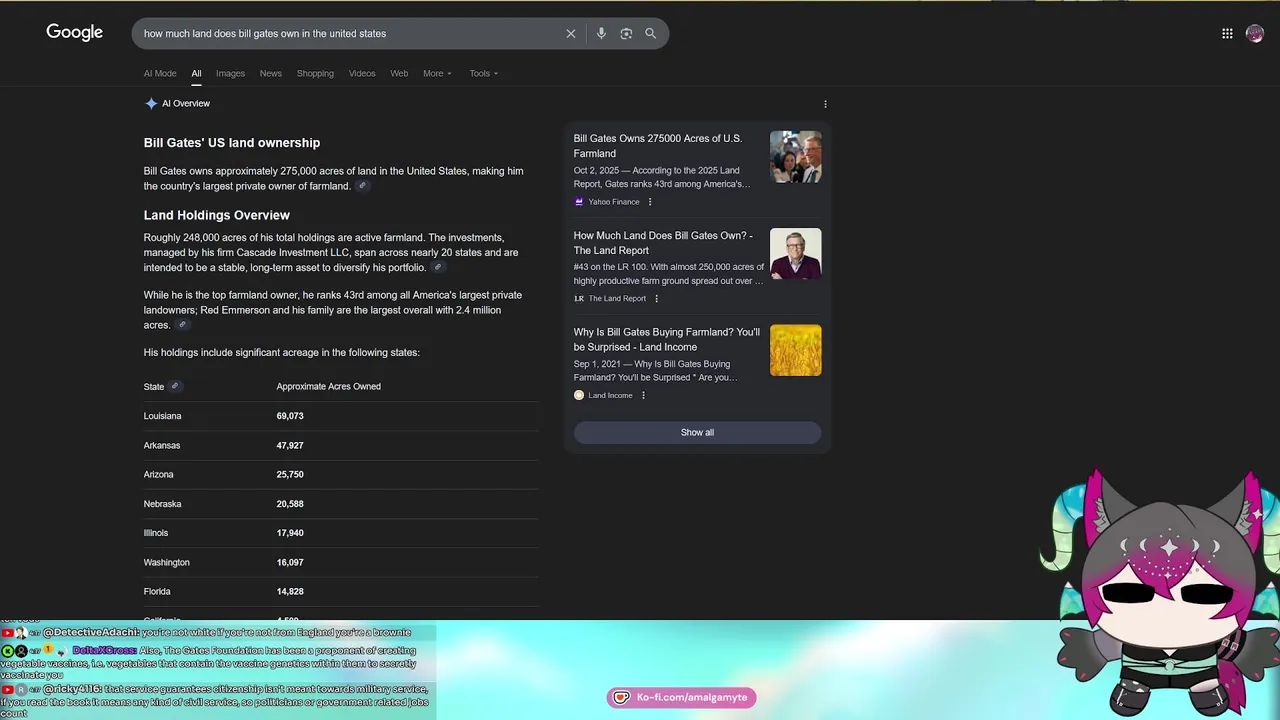Screen dimensions: 1280x720
Task: Open Google Lens image search
Action: coord(626,33)
